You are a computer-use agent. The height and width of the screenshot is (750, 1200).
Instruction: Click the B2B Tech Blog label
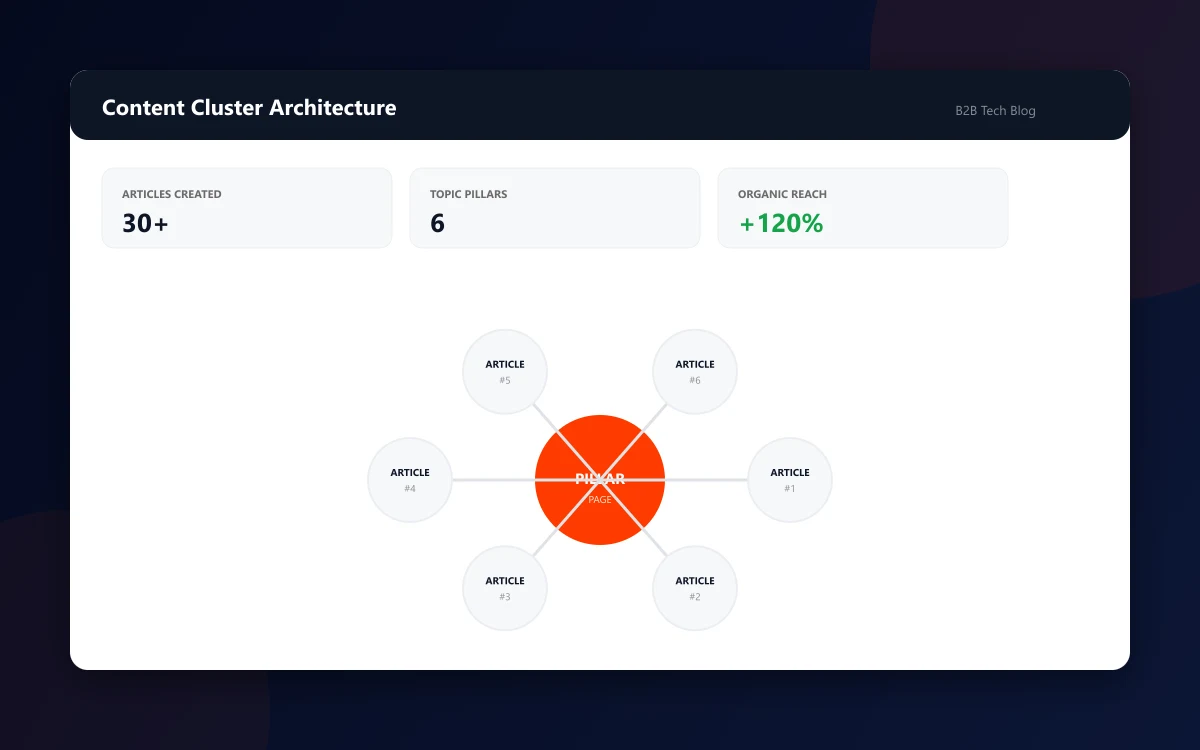(x=995, y=111)
